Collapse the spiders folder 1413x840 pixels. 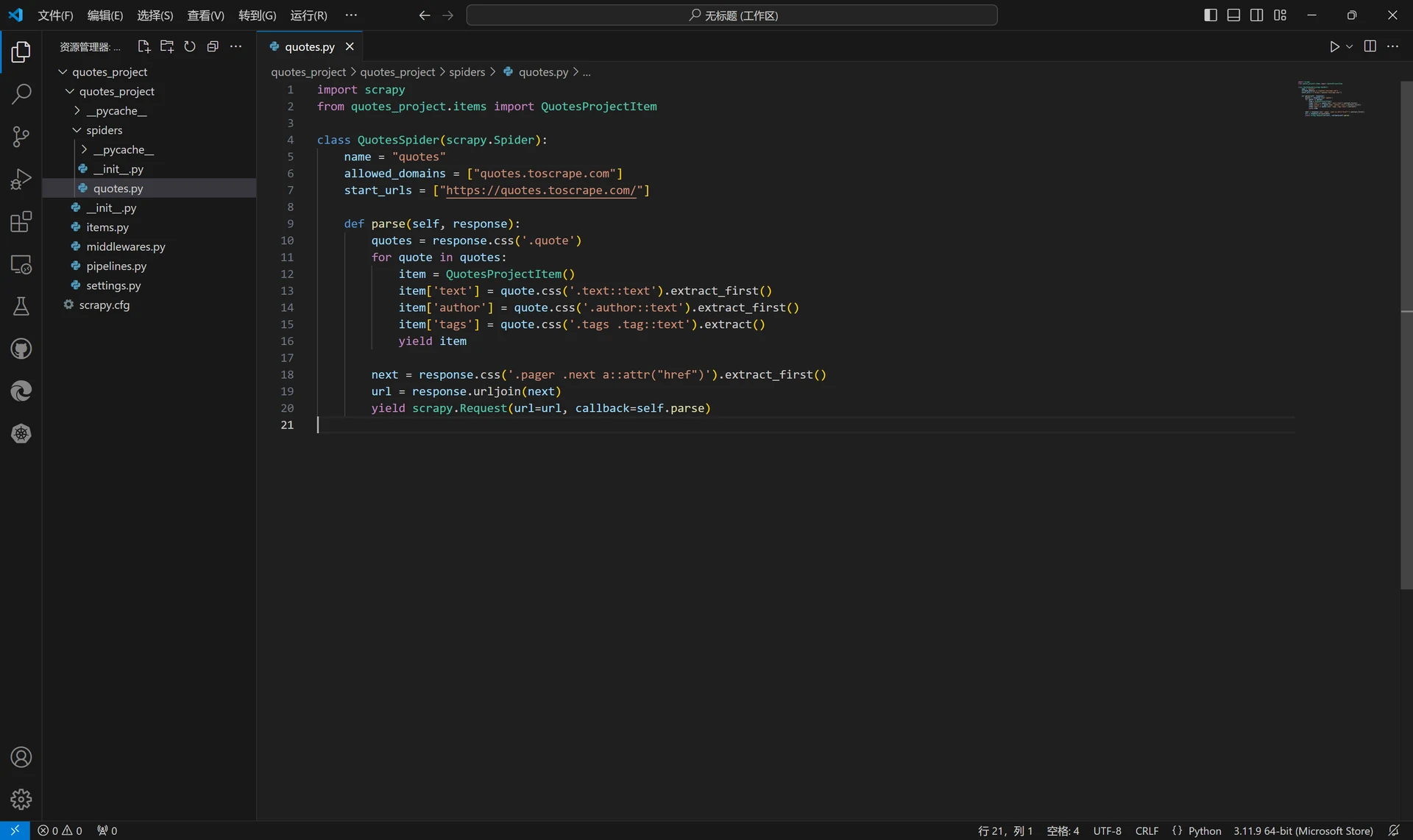[149, 130]
